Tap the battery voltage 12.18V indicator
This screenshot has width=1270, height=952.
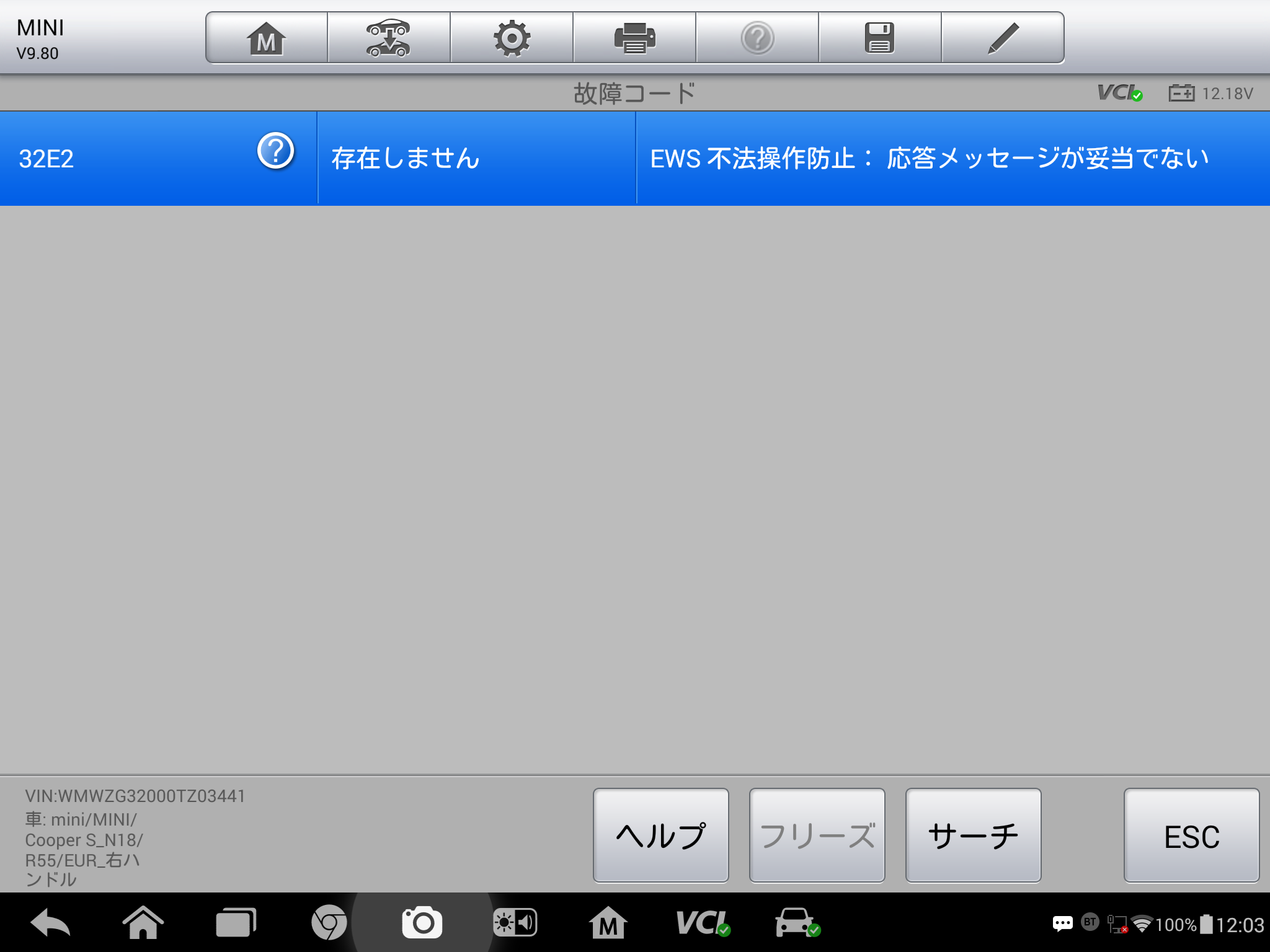[1211, 94]
